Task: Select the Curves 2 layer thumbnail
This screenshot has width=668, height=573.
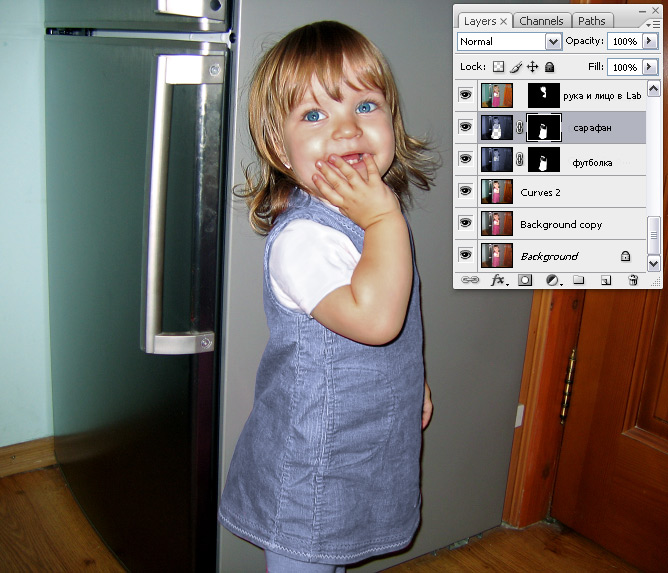Action: (497, 191)
